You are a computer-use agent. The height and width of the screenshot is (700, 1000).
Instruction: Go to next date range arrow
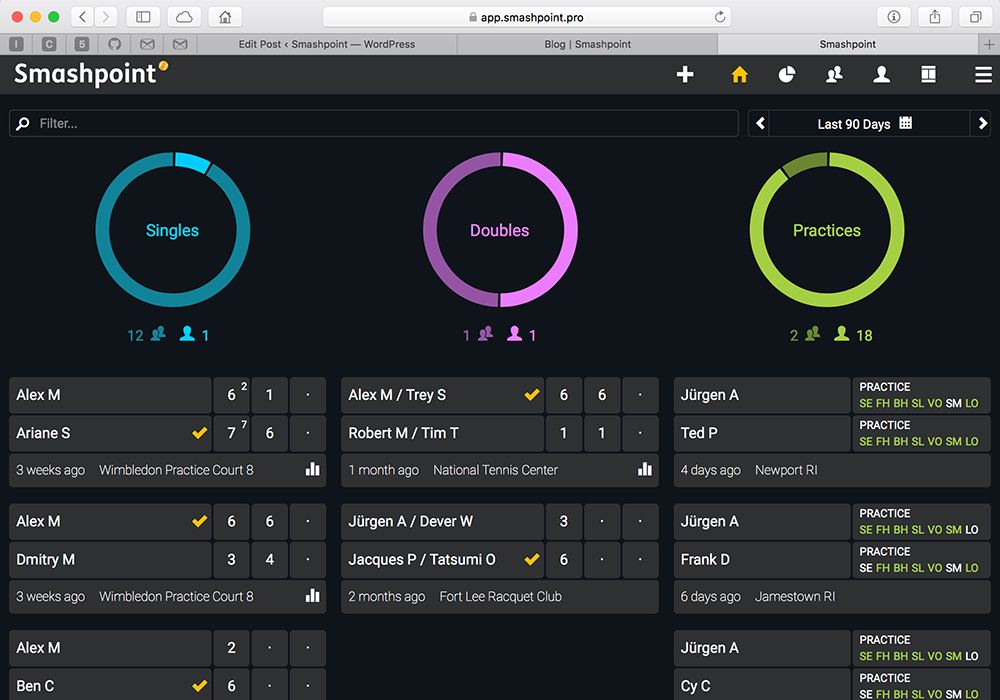980,124
